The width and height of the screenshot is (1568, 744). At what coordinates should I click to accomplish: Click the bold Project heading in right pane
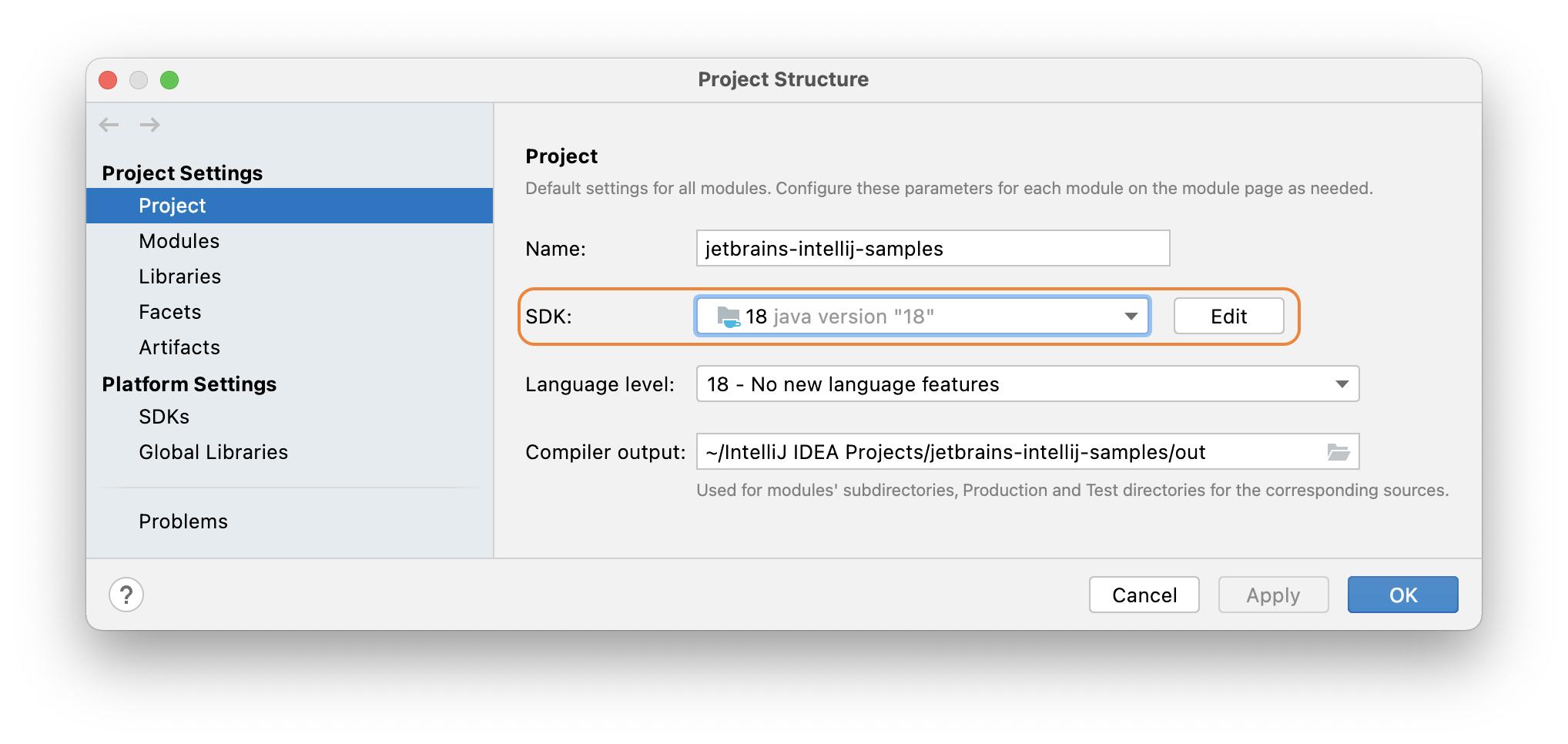tap(561, 156)
